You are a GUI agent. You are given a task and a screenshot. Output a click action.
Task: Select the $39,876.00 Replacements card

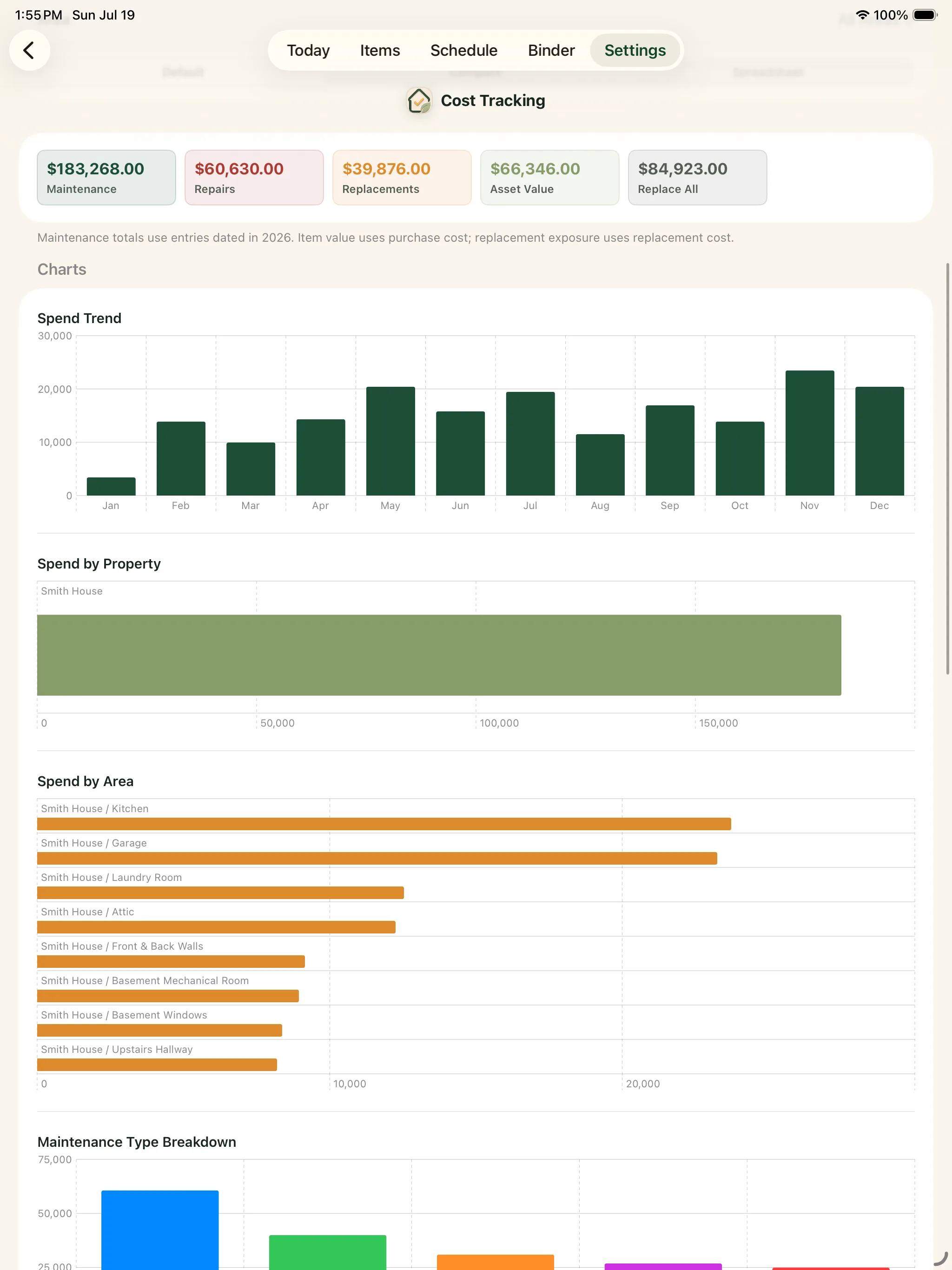pyautogui.click(x=402, y=178)
